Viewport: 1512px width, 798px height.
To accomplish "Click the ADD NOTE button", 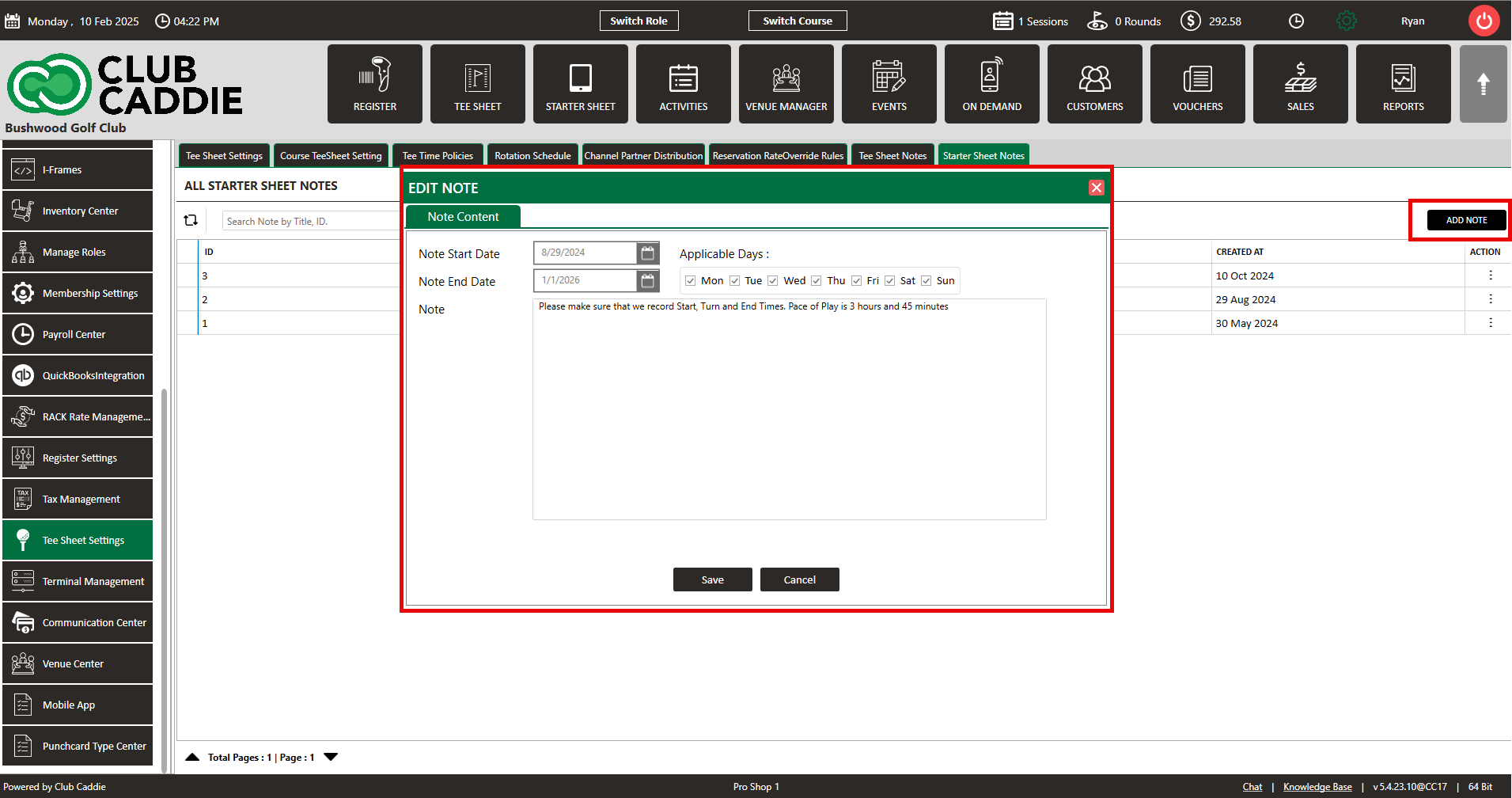I will click(1466, 220).
